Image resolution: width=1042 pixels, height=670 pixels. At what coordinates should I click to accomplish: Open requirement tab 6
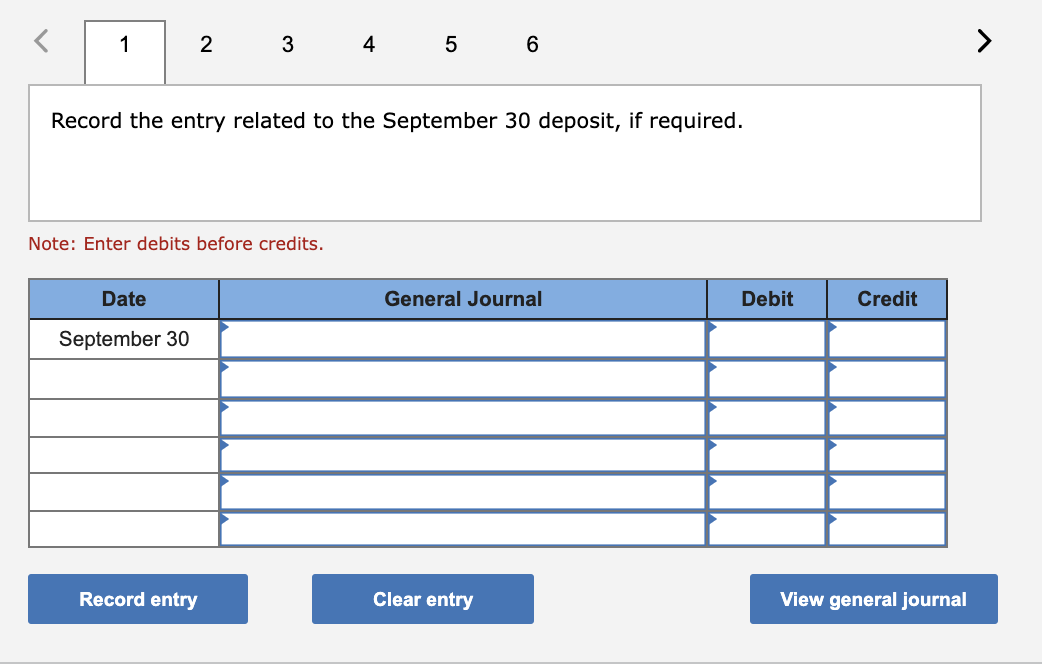[x=532, y=44]
